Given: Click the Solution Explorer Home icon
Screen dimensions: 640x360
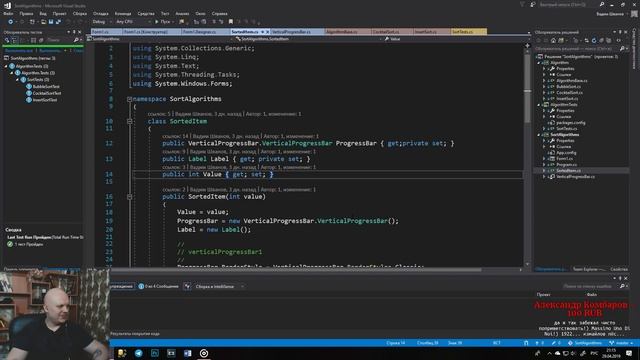Looking at the screenshot, I should (x=553, y=40).
